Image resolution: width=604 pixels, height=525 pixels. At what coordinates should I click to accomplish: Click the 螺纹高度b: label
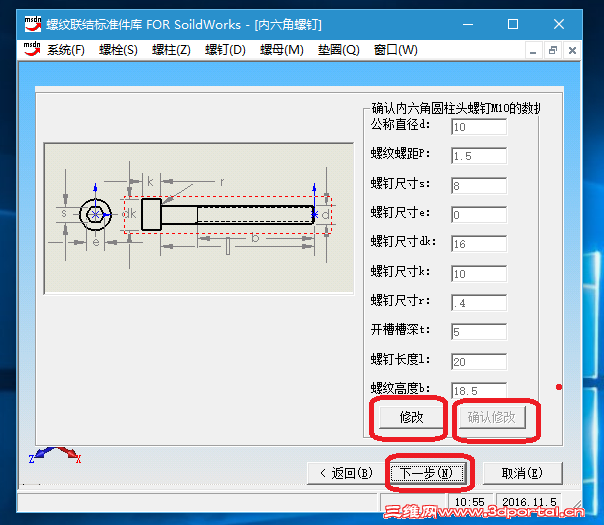pyautogui.click(x=400, y=388)
